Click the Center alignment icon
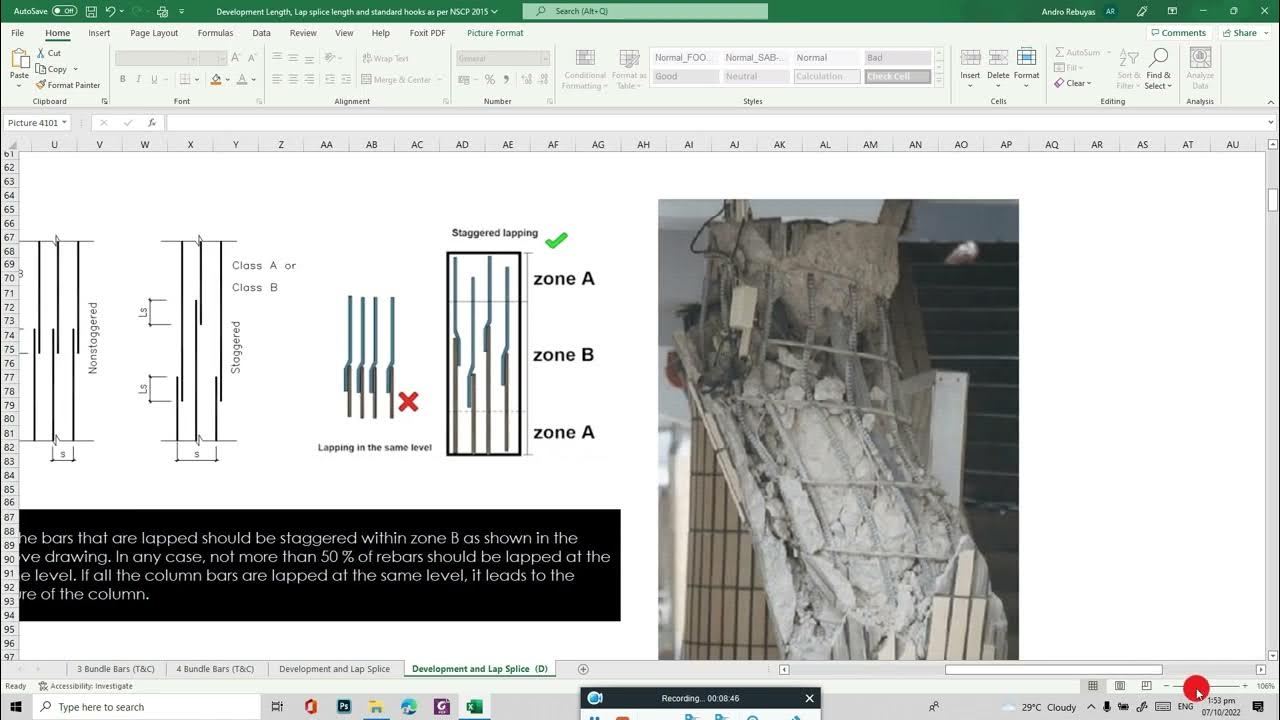Image resolution: width=1280 pixels, height=720 pixels. click(294, 79)
